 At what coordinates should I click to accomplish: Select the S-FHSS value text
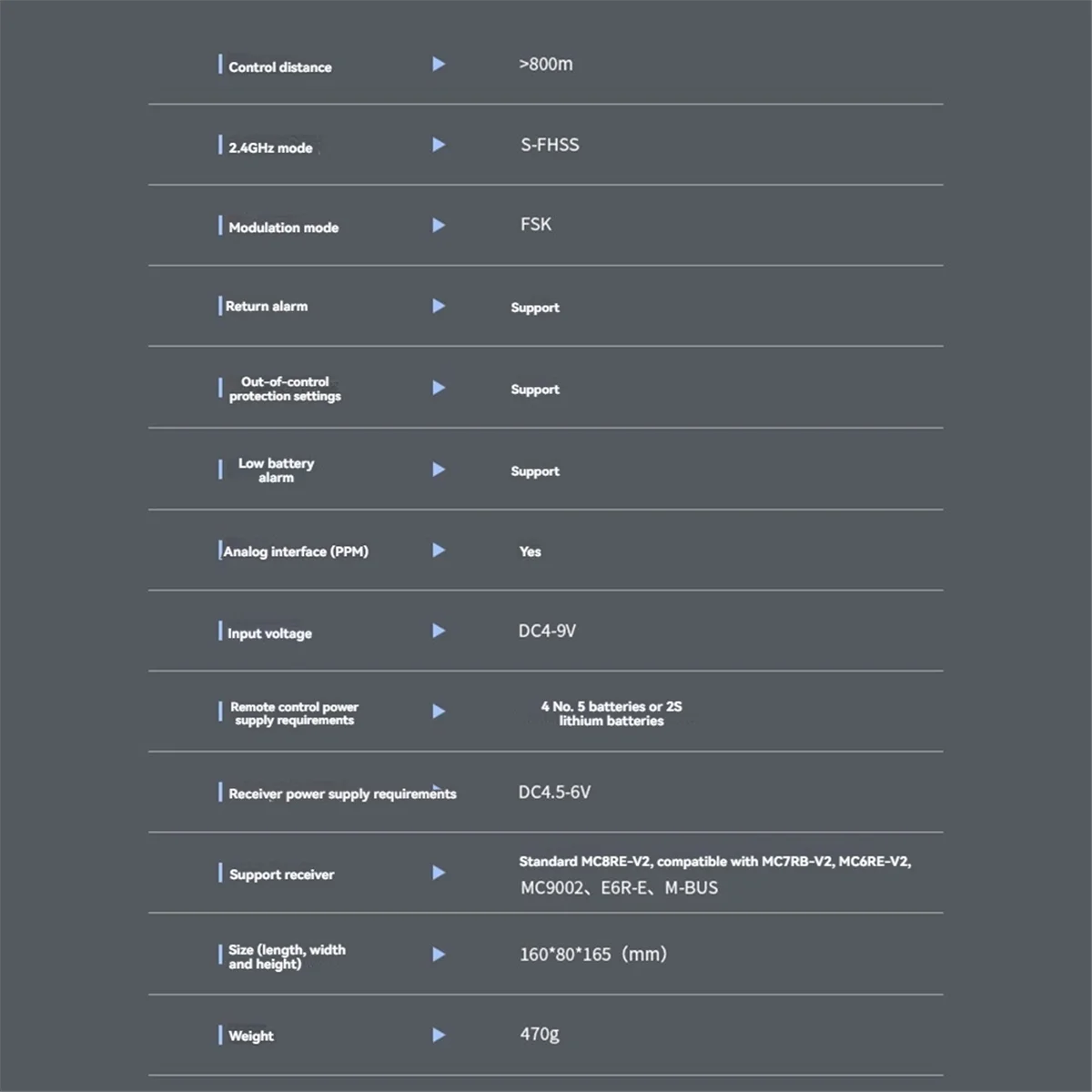click(x=550, y=145)
